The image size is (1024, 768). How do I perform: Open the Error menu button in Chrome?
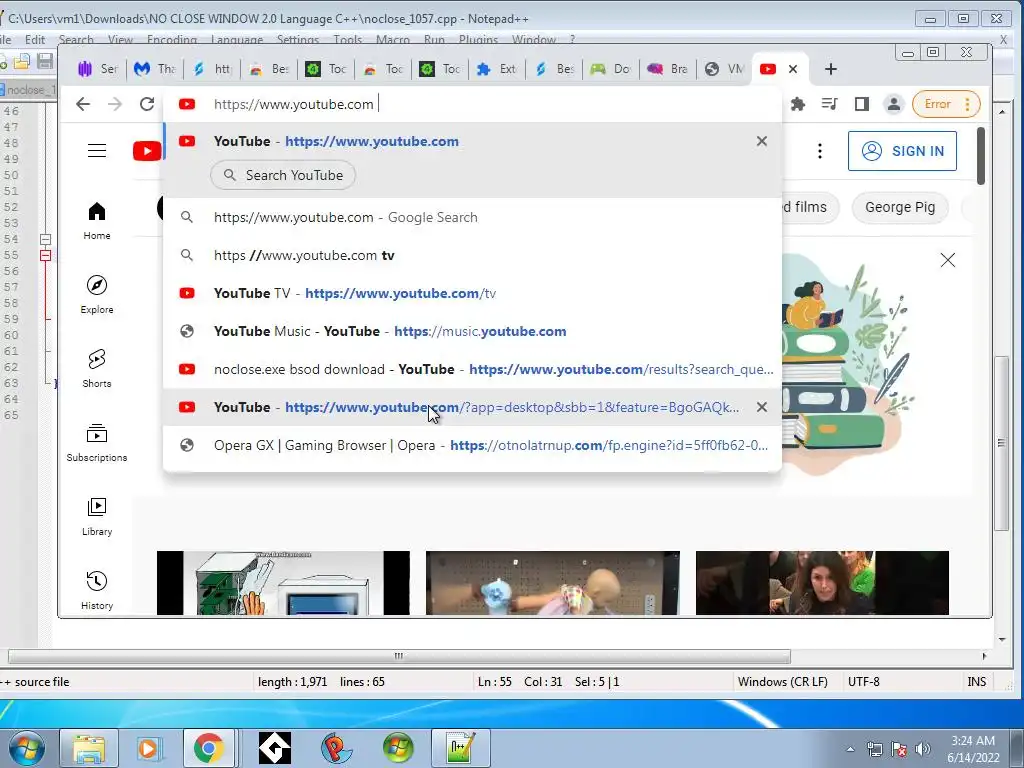point(946,104)
